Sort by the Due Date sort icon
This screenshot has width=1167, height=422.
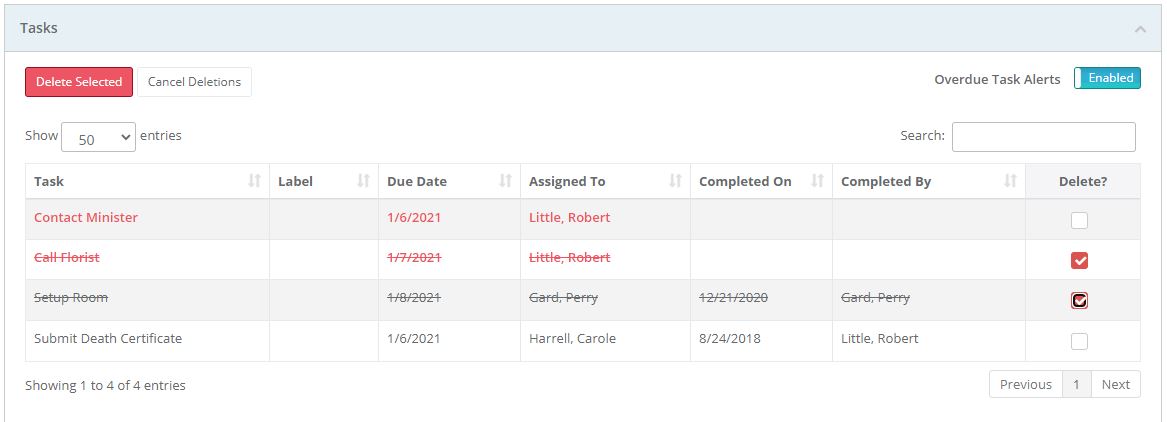pyautogui.click(x=505, y=181)
